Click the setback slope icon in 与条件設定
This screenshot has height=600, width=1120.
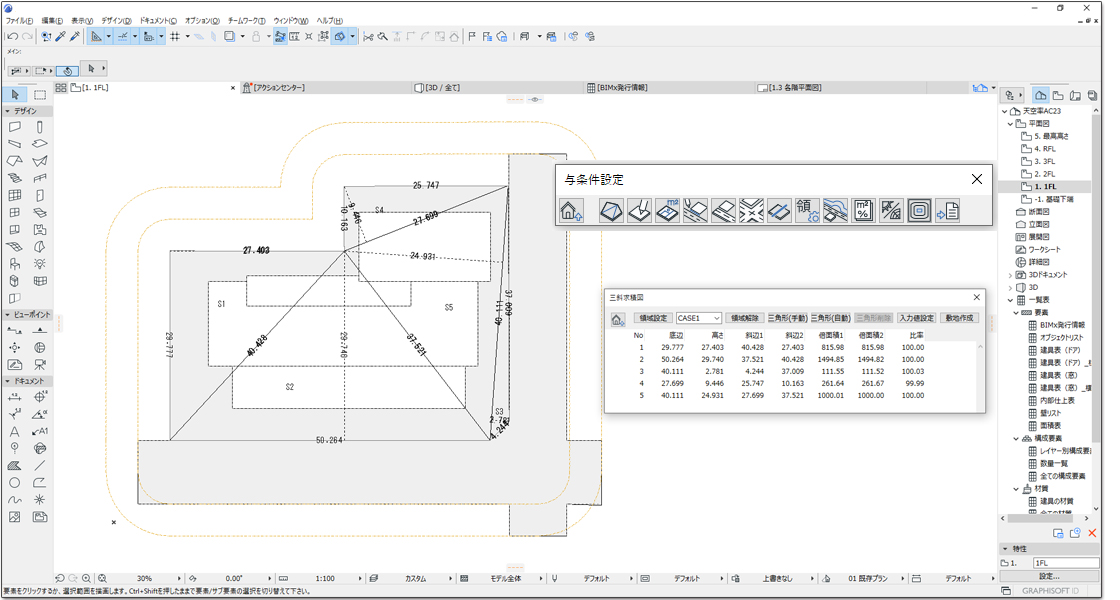pos(891,211)
